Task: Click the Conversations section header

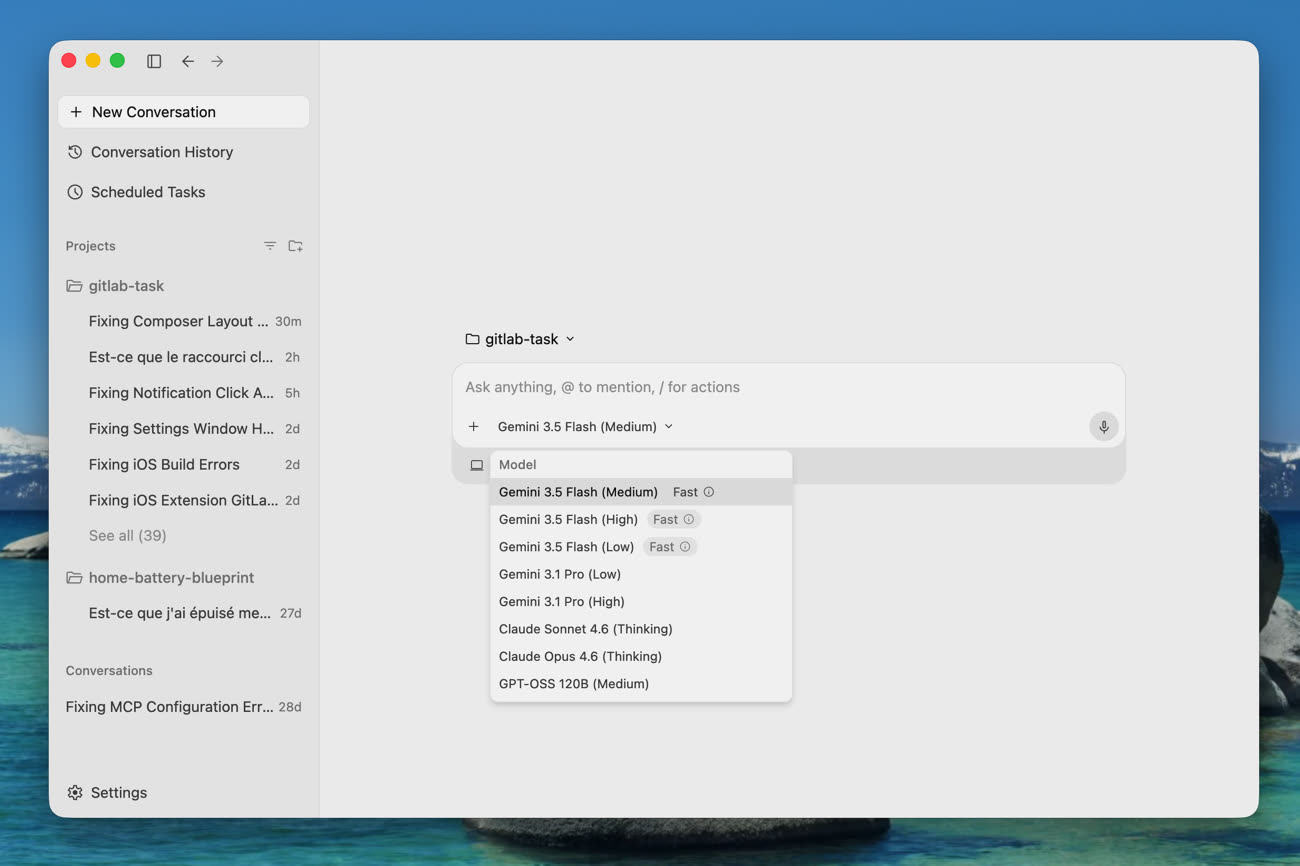Action: tap(109, 671)
